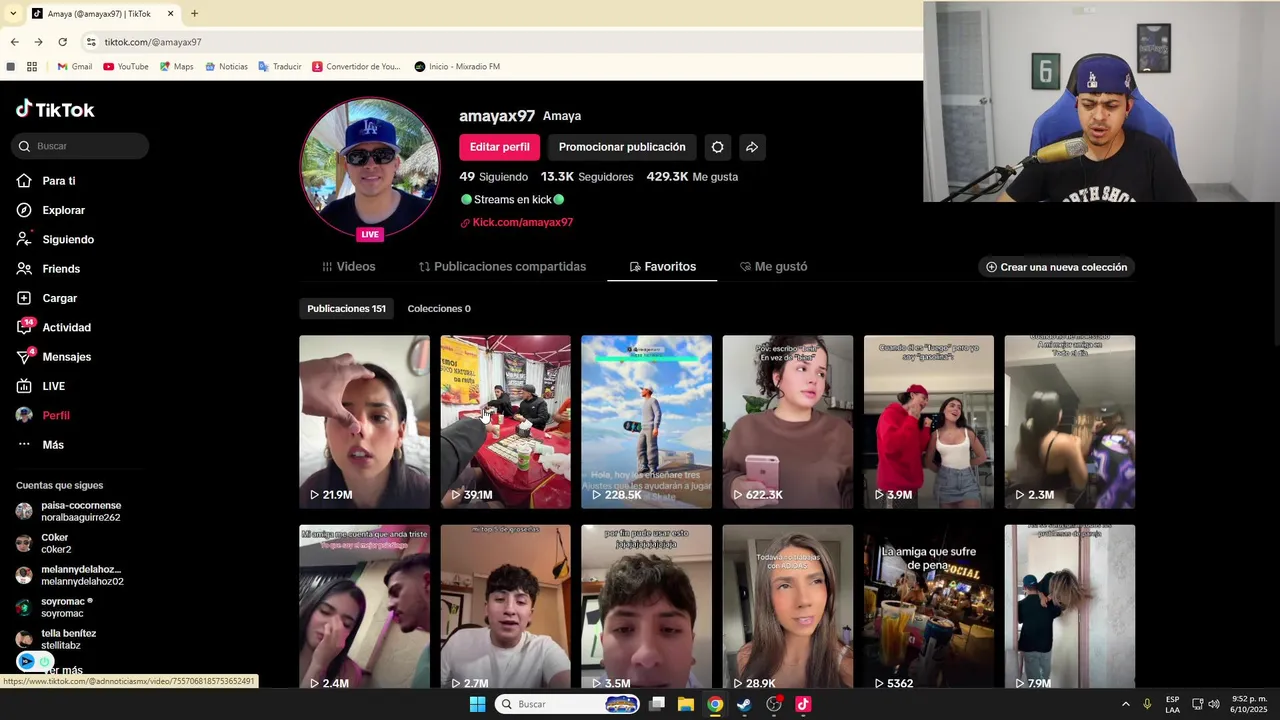Open the LIVE section in sidebar
This screenshot has height=720, width=1280.
[x=40, y=386]
